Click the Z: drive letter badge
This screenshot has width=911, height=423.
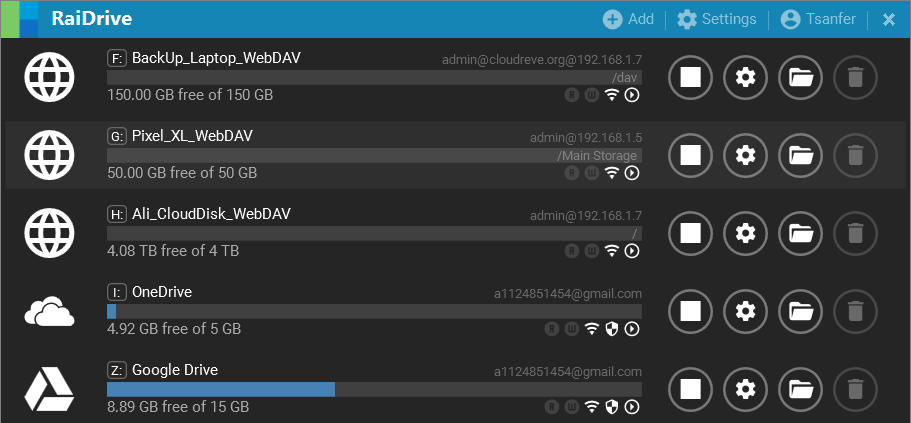117,370
